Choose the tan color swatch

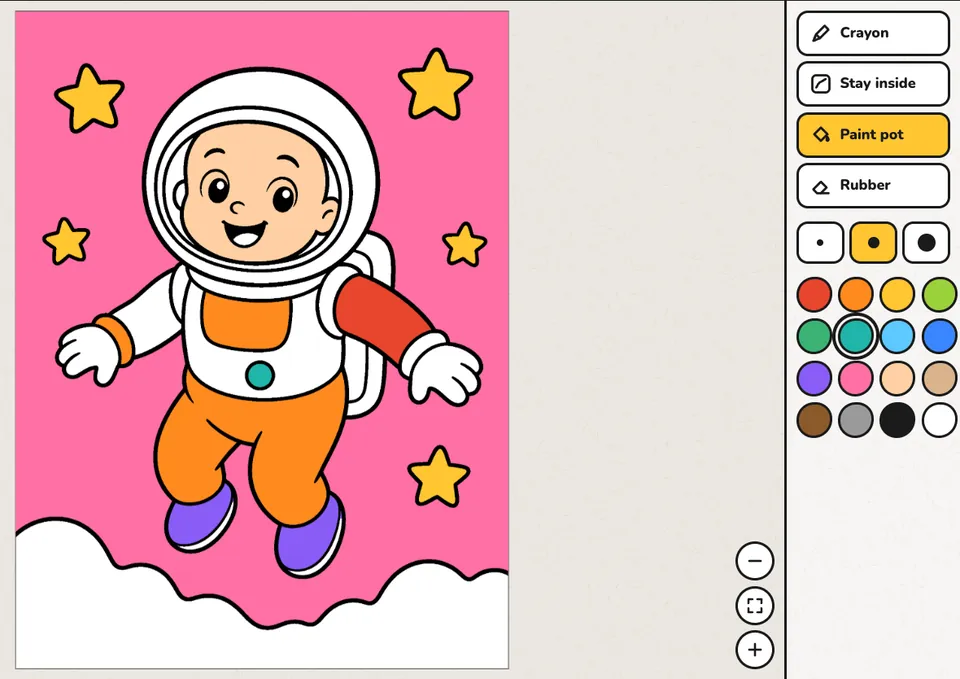pos(939,378)
